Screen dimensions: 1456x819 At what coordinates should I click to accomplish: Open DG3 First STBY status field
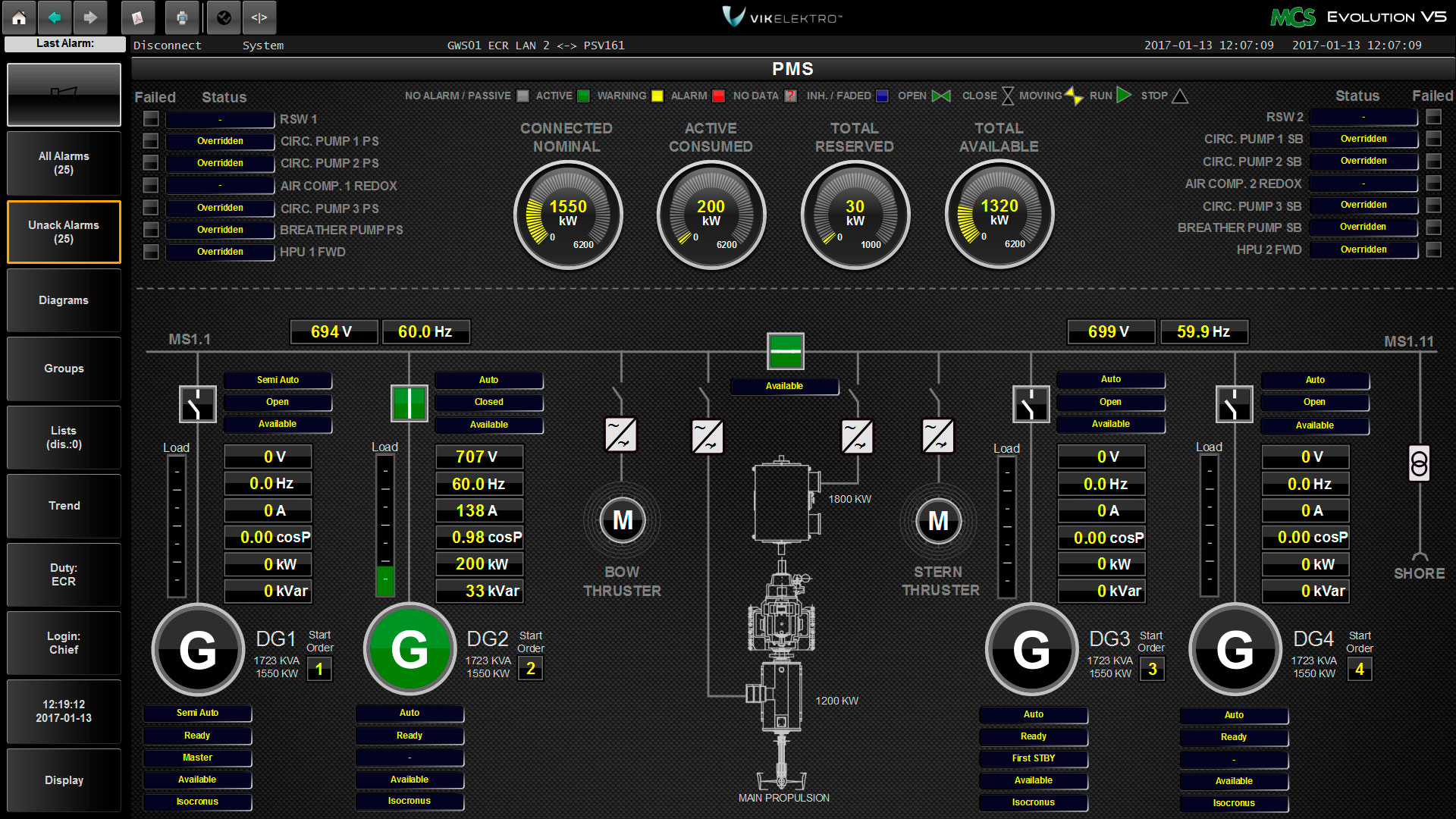click(x=1033, y=758)
